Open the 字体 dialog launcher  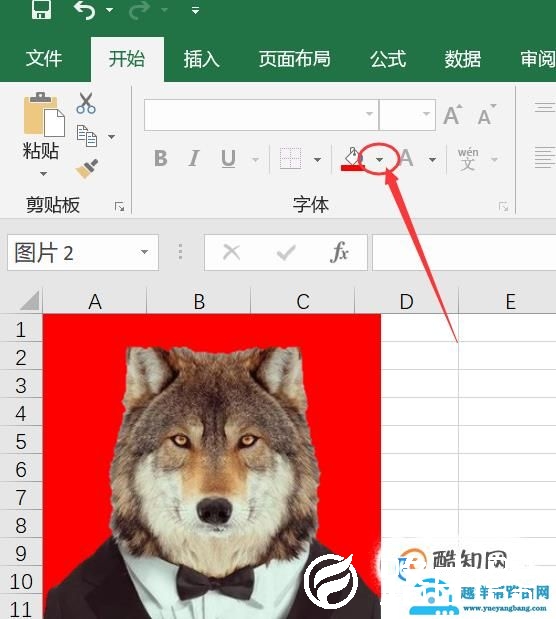click(x=503, y=206)
